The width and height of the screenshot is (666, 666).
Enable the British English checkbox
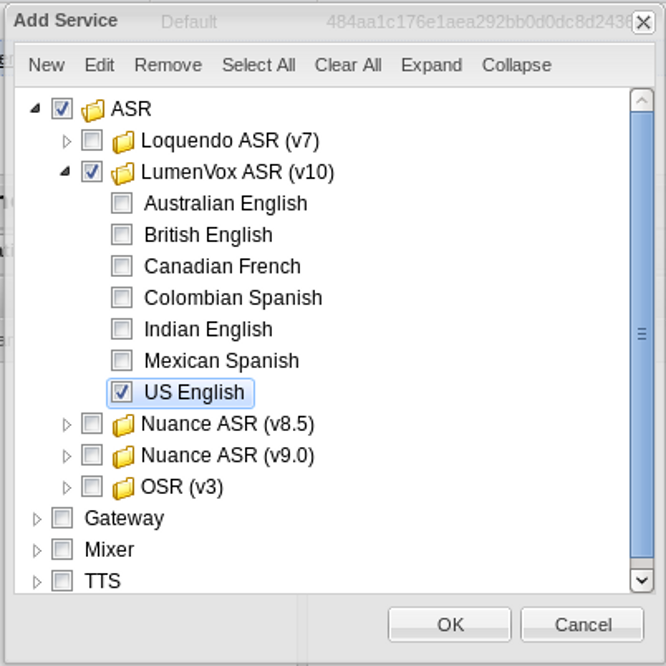122,234
